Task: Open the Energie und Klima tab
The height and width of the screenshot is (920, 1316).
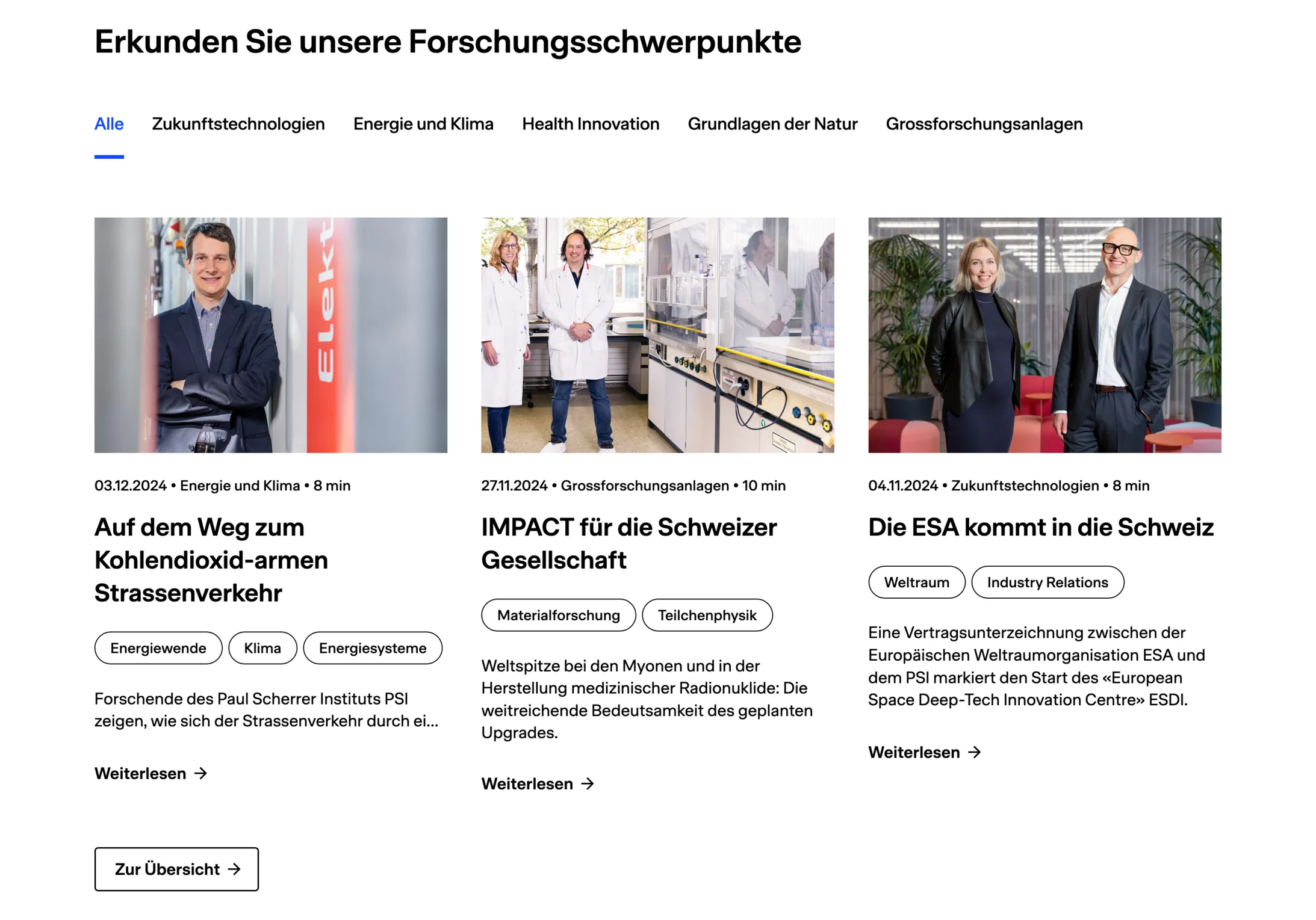Action: [423, 124]
